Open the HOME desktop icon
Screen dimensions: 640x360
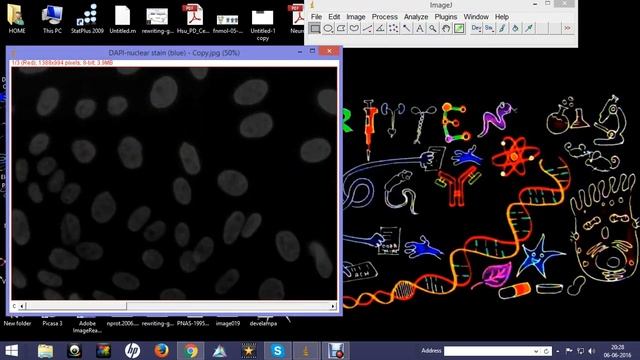16,19
